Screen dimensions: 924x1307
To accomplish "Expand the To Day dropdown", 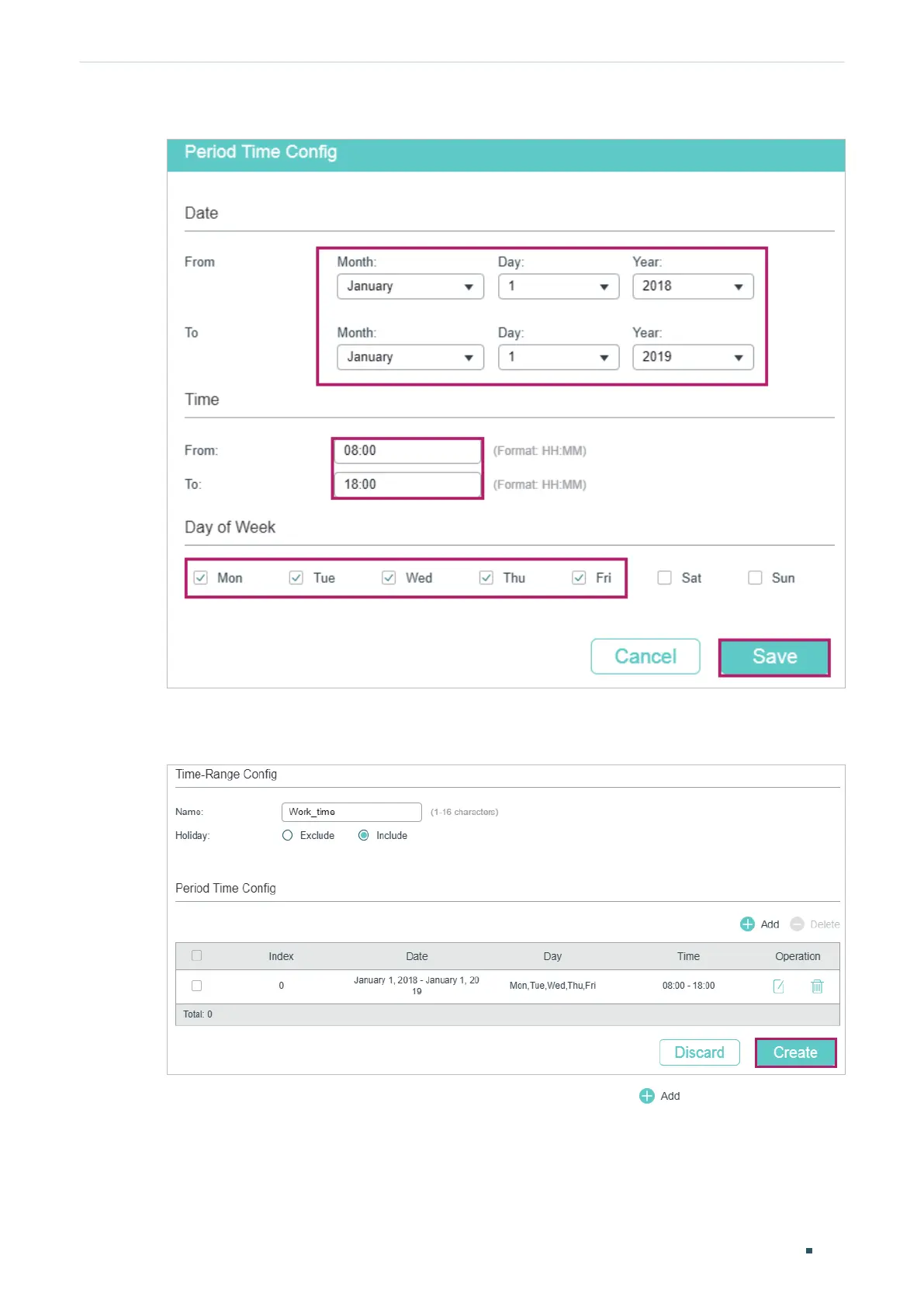I will 558,357.
